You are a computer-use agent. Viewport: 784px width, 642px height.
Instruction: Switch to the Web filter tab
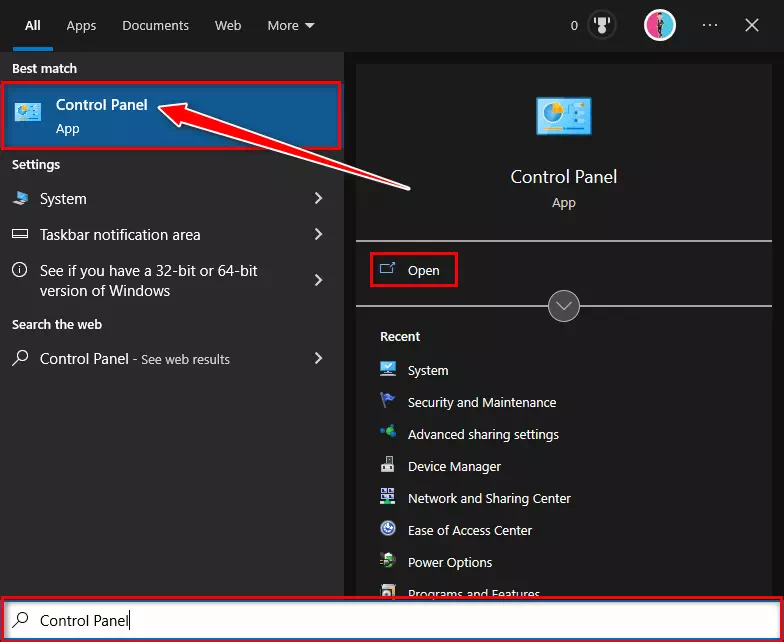pyautogui.click(x=228, y=26)
